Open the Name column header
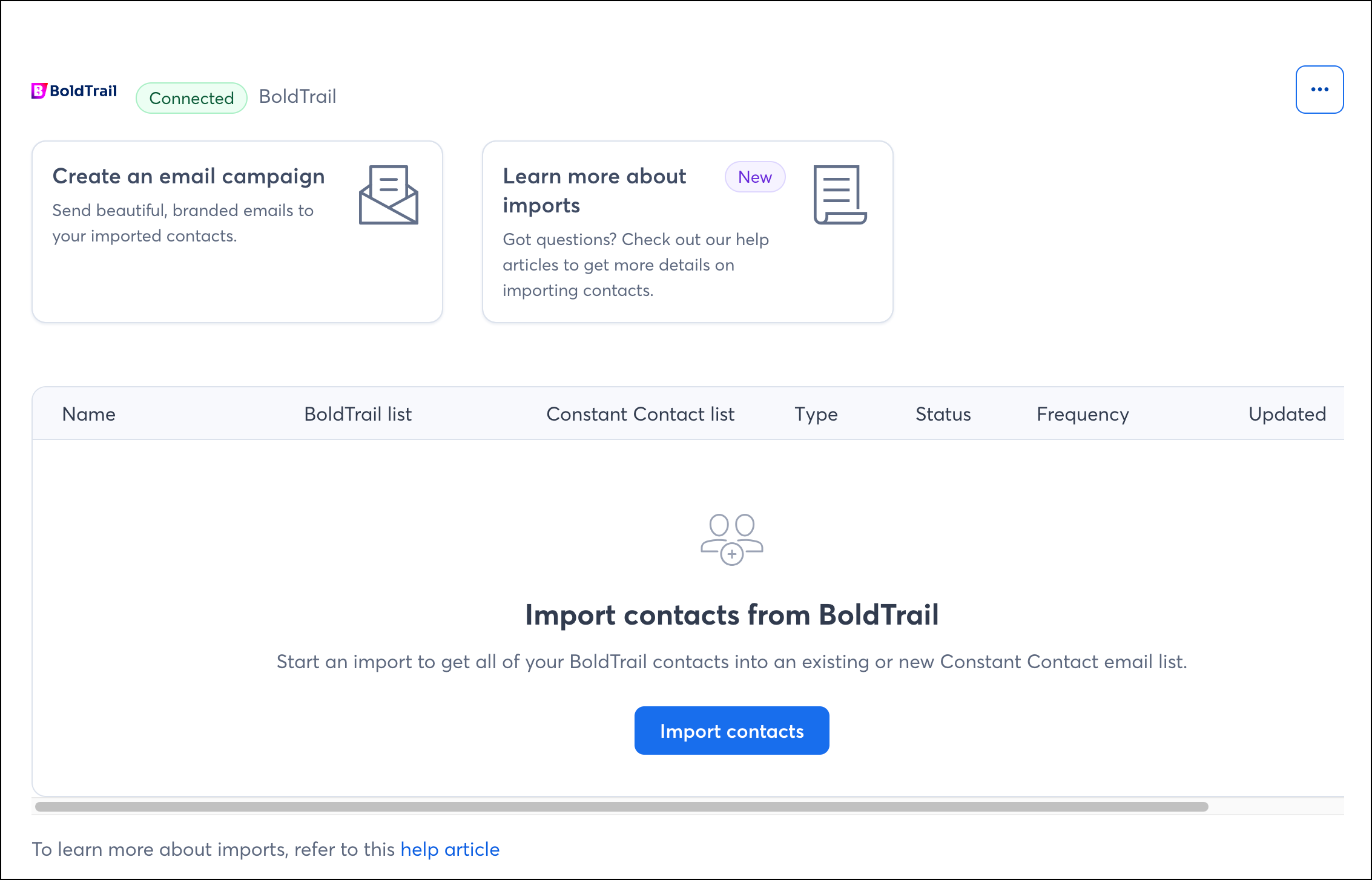1372x880 pixels. [88, 414]
